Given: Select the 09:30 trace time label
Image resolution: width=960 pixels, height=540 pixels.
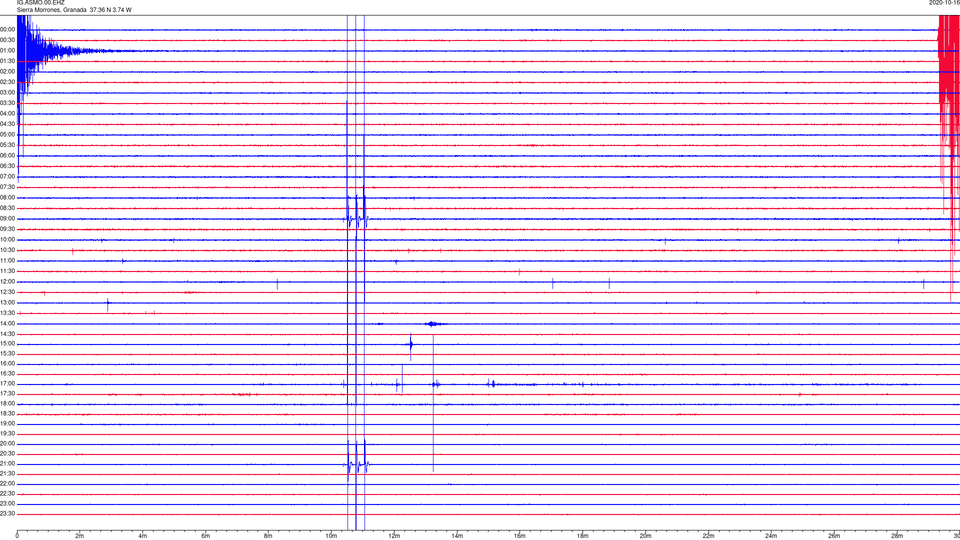Looking at the screenshot, I should [x=8, y=230].
